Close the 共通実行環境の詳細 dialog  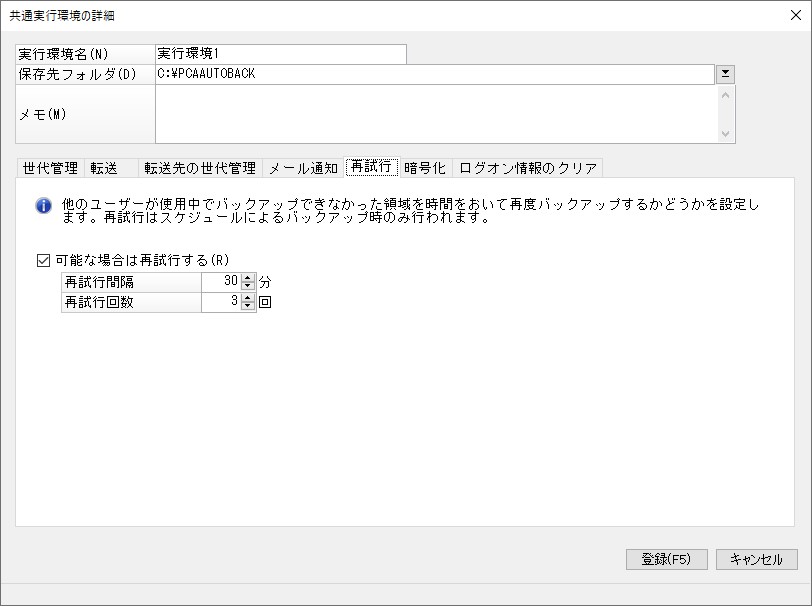(x=796, y=15)
